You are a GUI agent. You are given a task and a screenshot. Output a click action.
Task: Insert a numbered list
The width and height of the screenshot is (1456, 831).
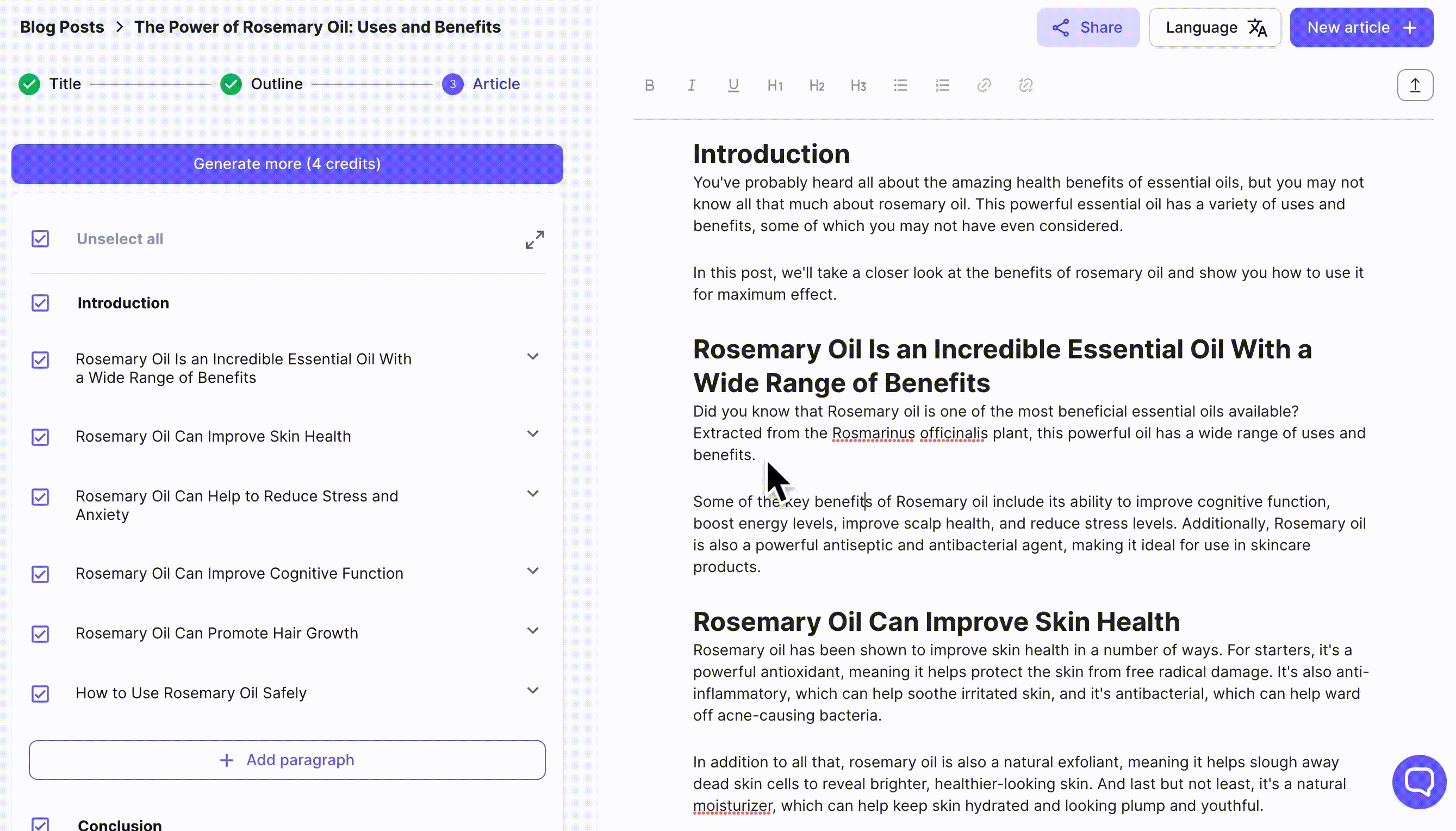pyautogui.click(x=941, y=84)
